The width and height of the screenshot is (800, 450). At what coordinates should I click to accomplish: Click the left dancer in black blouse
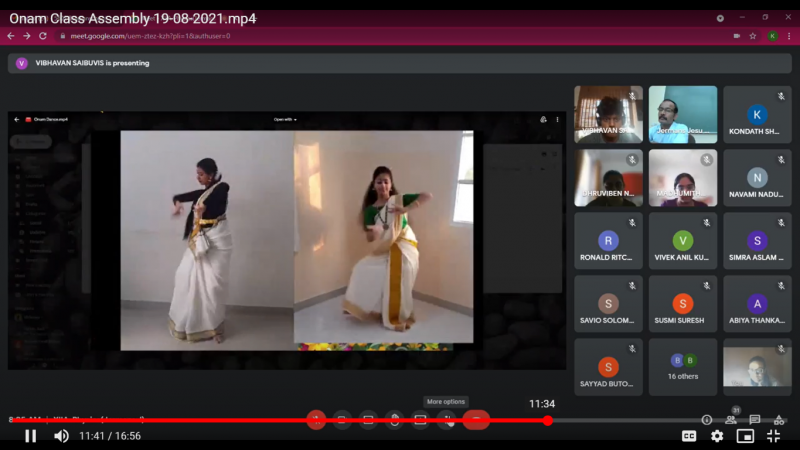pyautogui.click(x=202, y=250)
